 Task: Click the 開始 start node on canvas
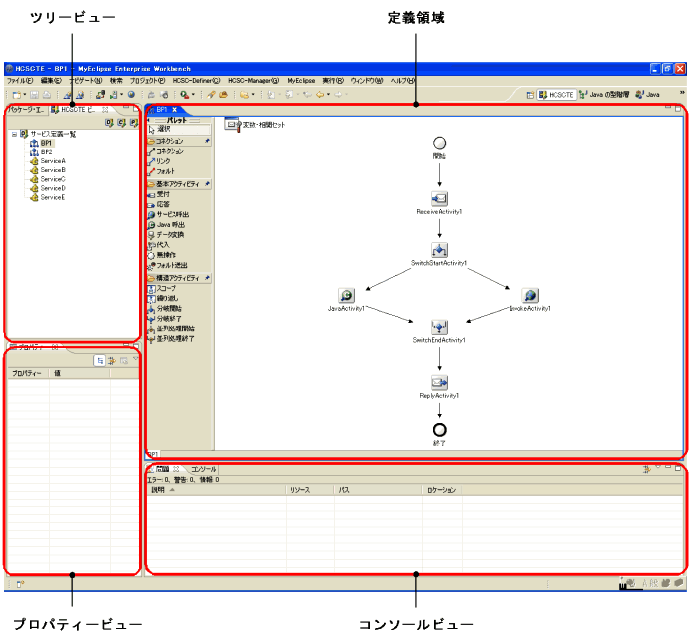[x=439, y=143]
